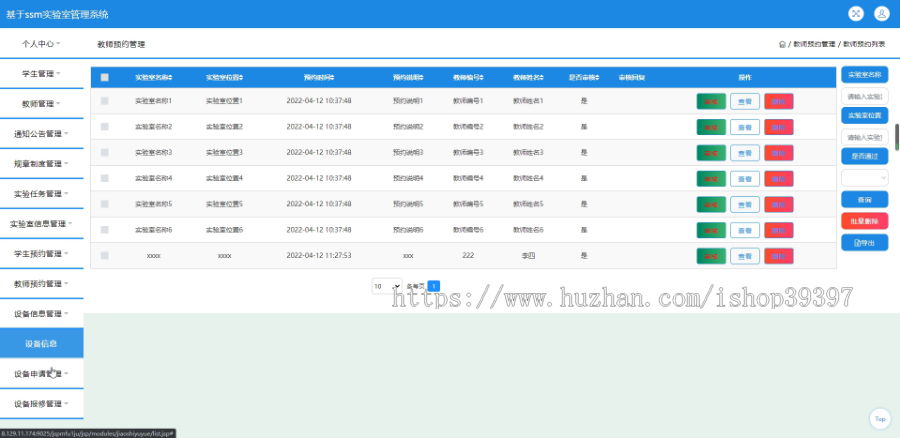
Task: Click the 基于ssm实验室管理系统 title
Action: (x=57, y=14)
